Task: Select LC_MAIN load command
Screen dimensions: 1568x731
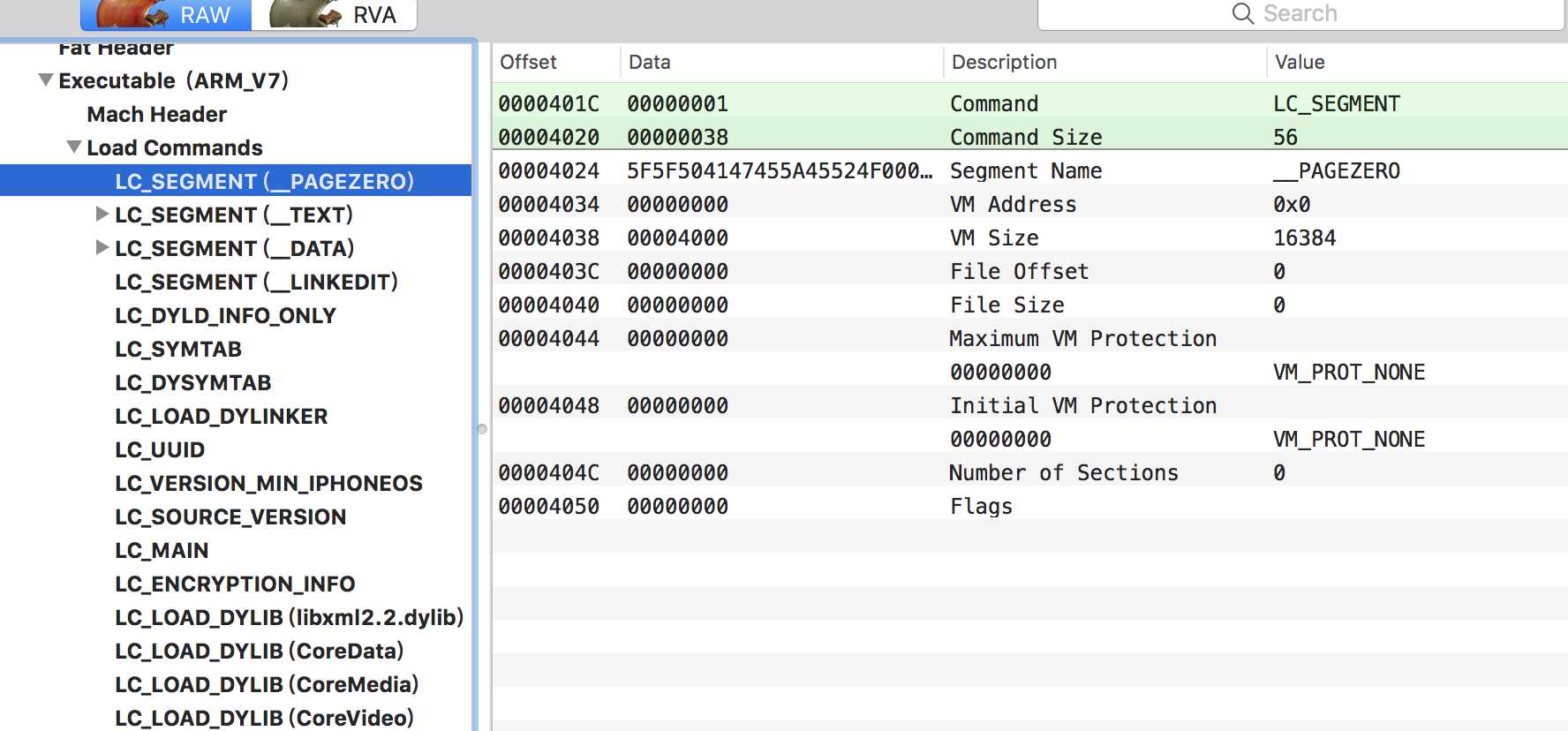Action: pyautogui.click(x=162, y=550)
